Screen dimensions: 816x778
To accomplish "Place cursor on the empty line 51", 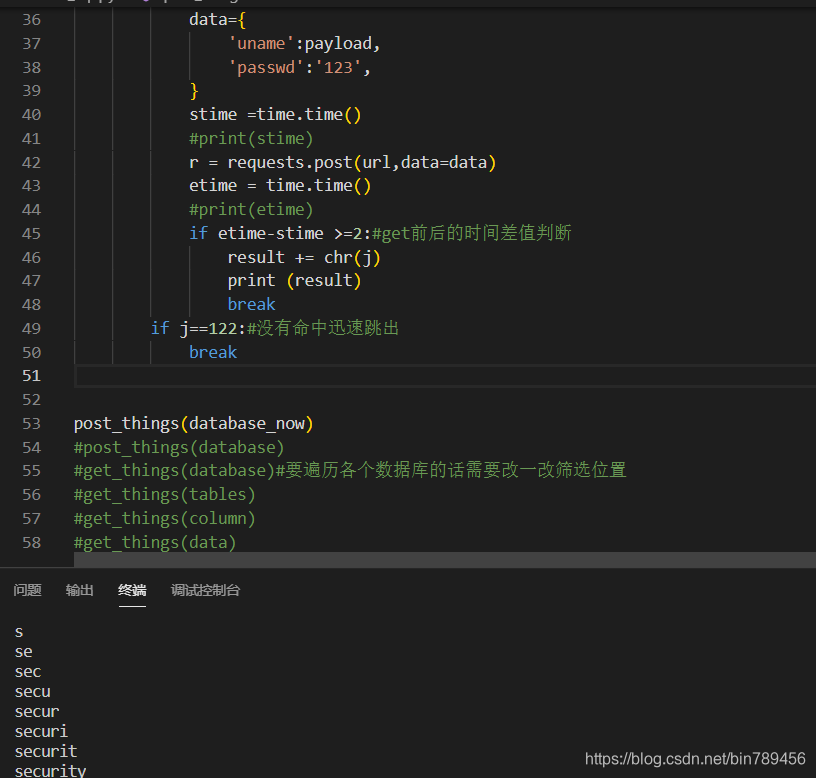I will (x=445, y=376).
